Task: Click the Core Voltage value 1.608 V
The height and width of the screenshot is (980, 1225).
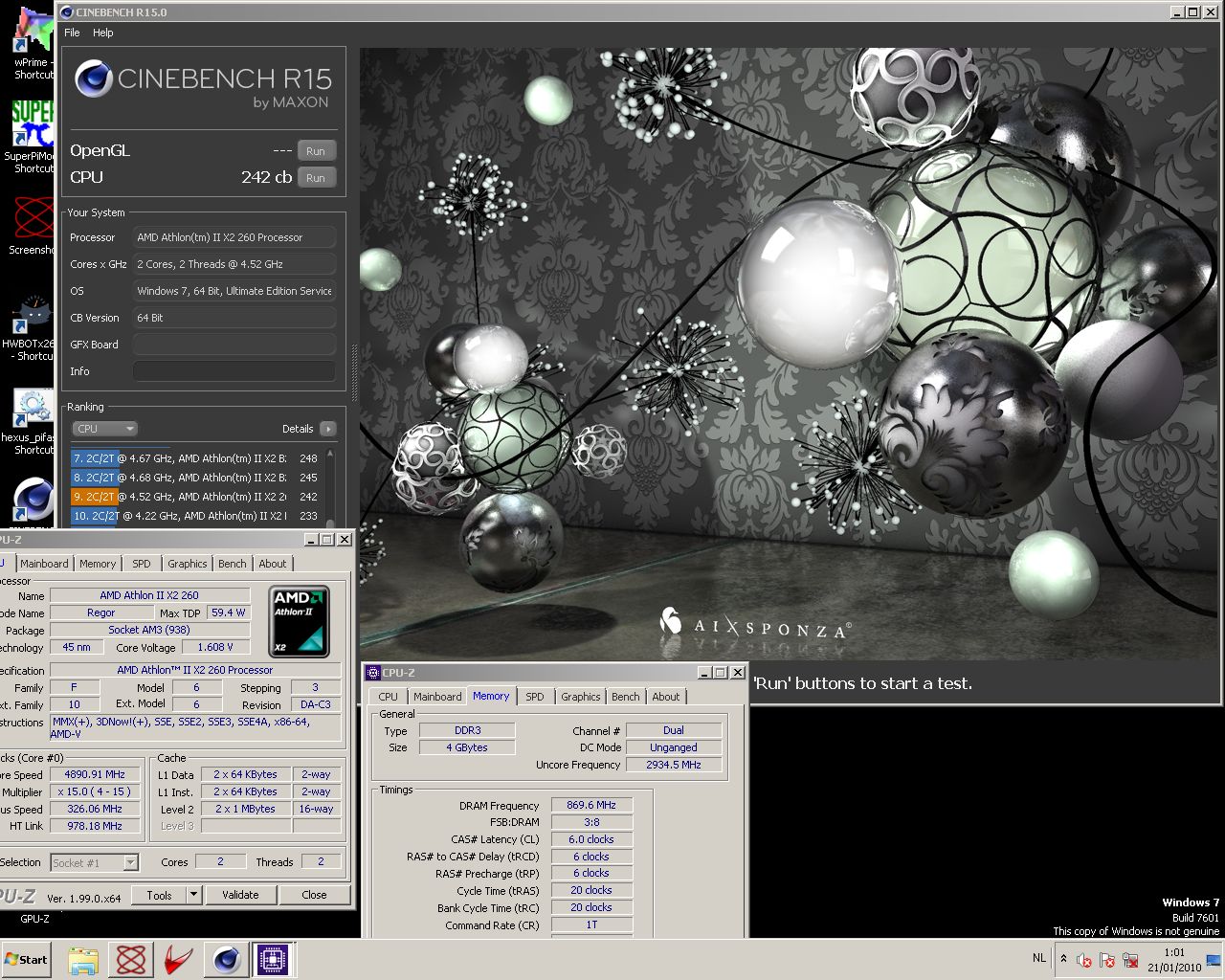Action: pyautogui.click(x=215, y=647)
